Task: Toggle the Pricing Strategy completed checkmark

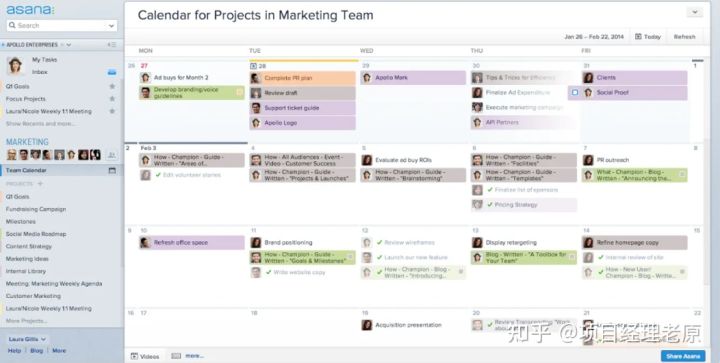Action: pyautogui.click(x=490, y=205)
